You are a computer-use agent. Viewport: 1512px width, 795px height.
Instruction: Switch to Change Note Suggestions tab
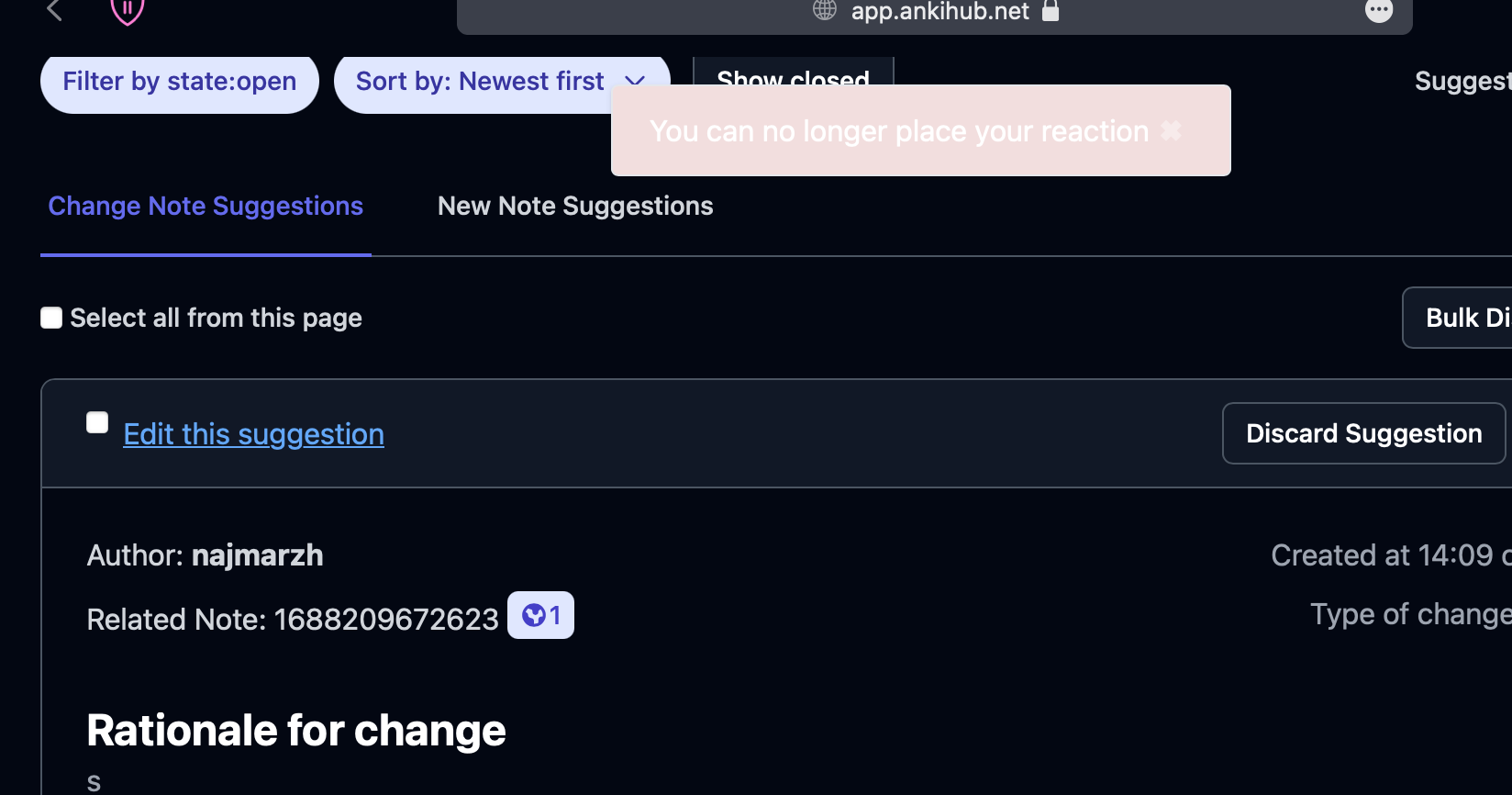[206, 207]
